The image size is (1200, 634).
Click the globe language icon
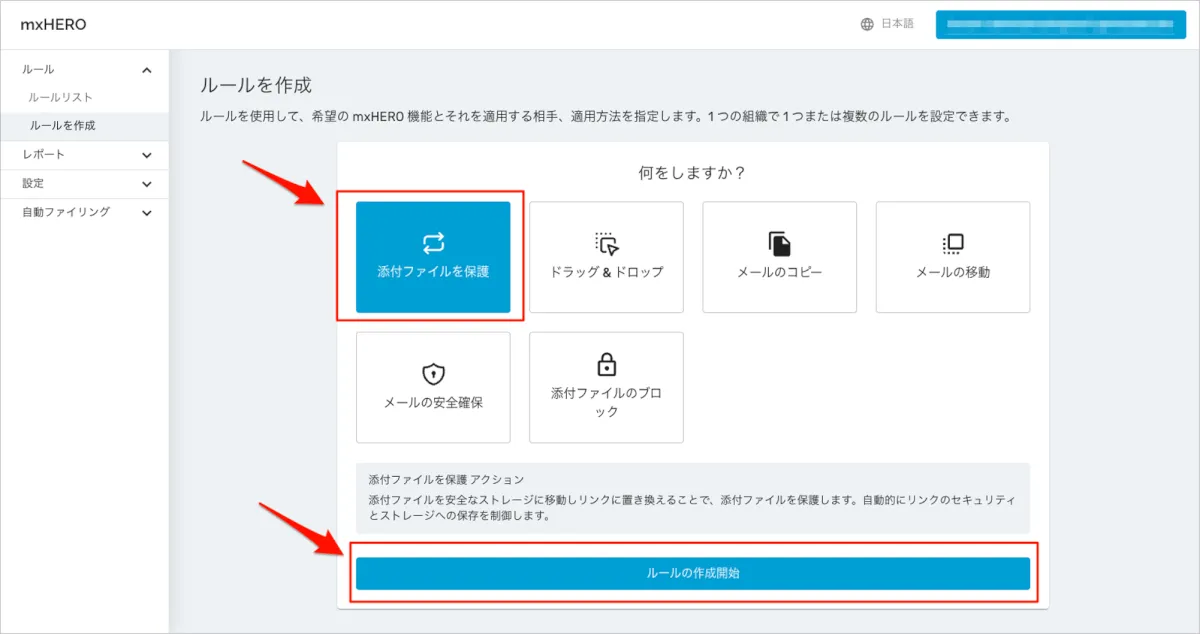point(867,24)
